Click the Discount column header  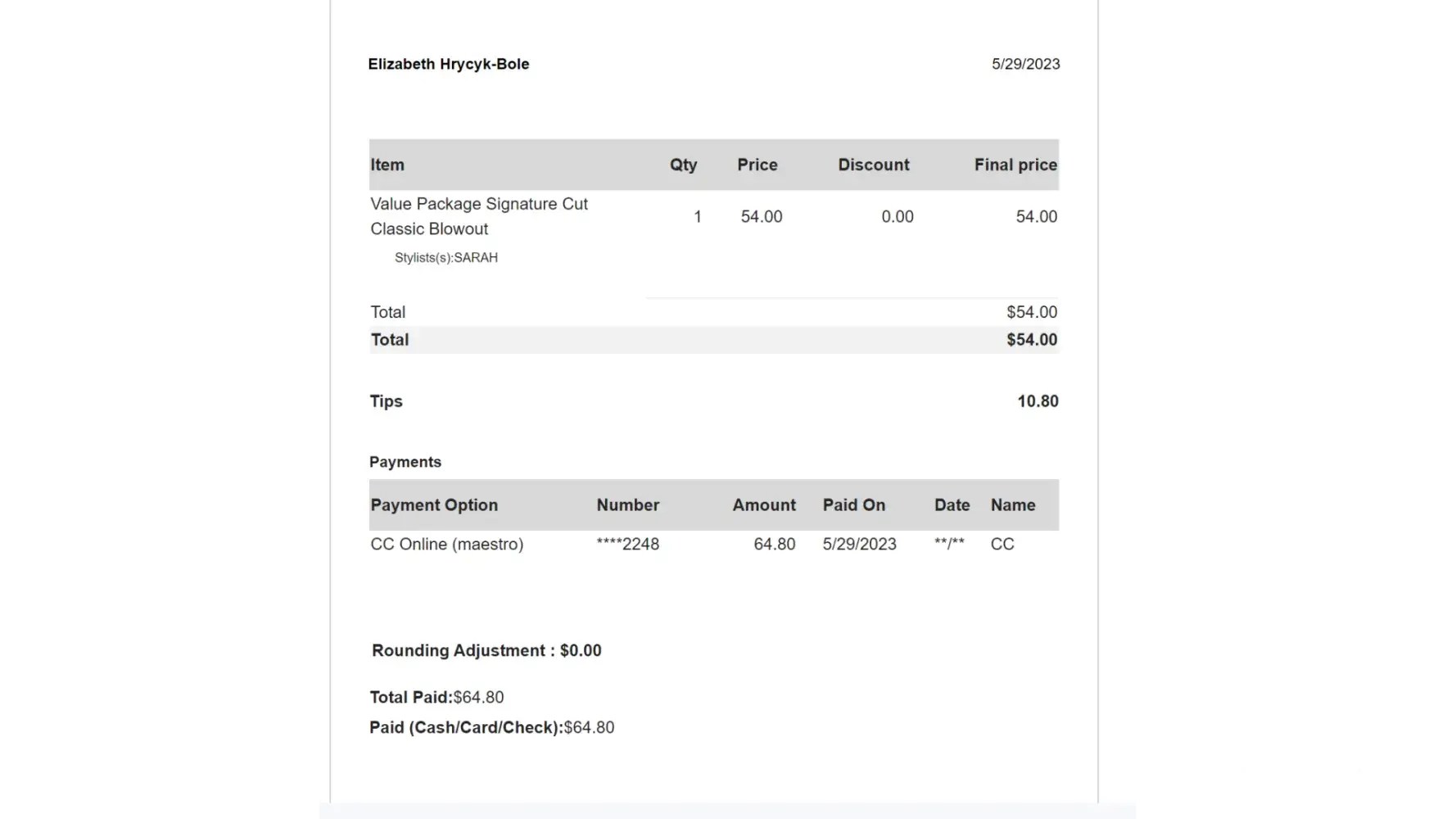873,165
